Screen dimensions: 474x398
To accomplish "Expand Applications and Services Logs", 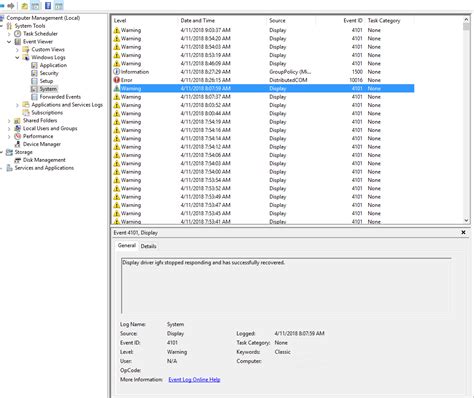I will [17, 105].
